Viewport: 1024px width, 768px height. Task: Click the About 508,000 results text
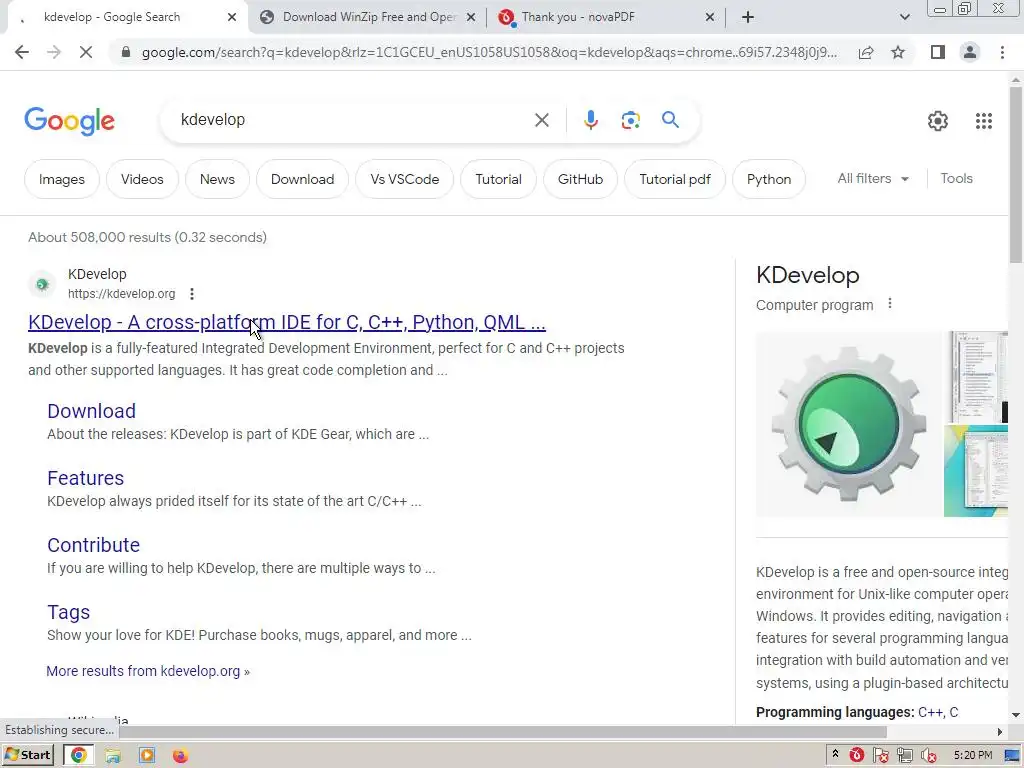147,237
